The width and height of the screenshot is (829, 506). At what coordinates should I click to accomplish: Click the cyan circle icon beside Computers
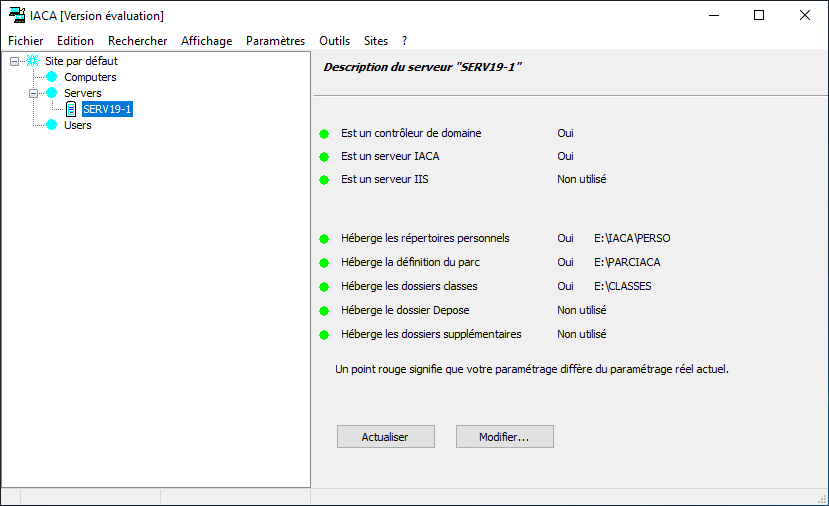[51, 77]
